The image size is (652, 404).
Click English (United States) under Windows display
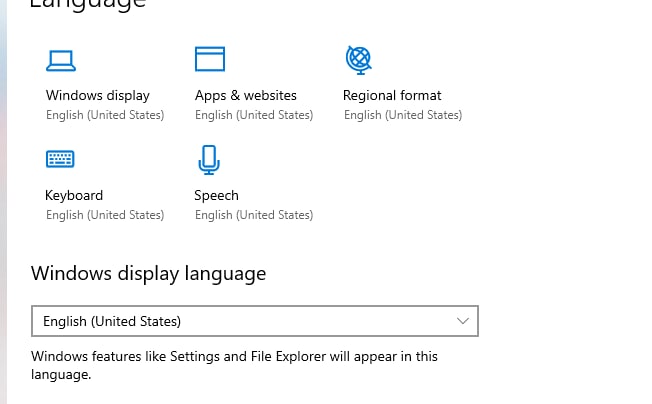pos(105,115)
